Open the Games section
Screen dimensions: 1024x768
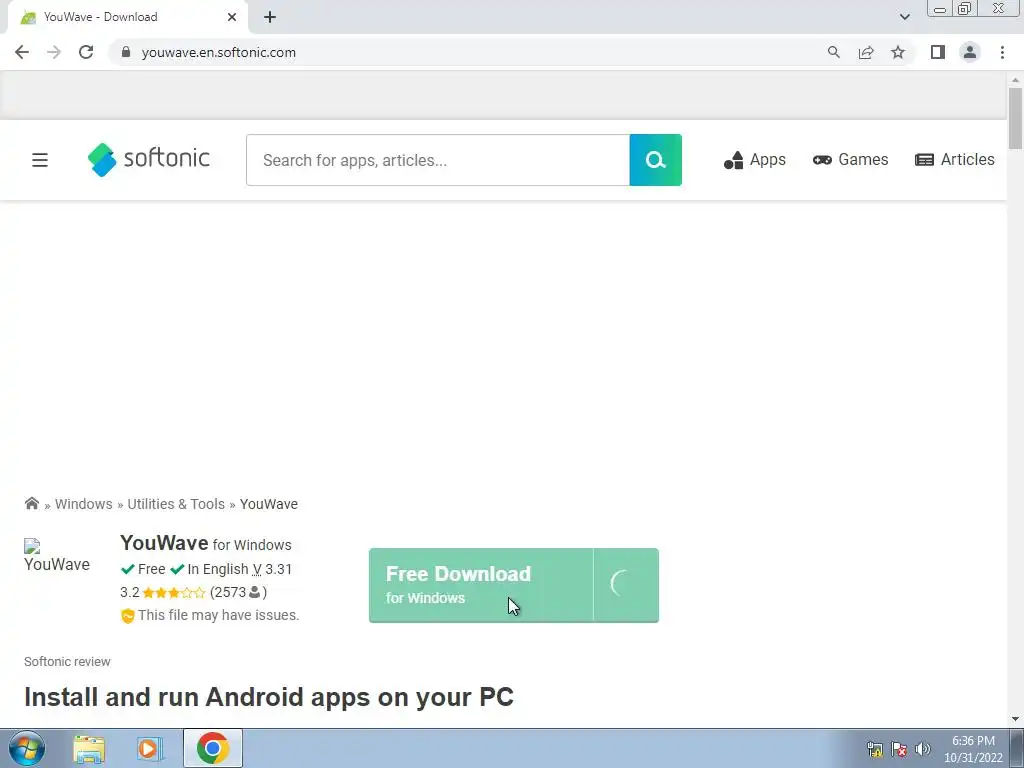pyautogui.click(x=850, y=160)
